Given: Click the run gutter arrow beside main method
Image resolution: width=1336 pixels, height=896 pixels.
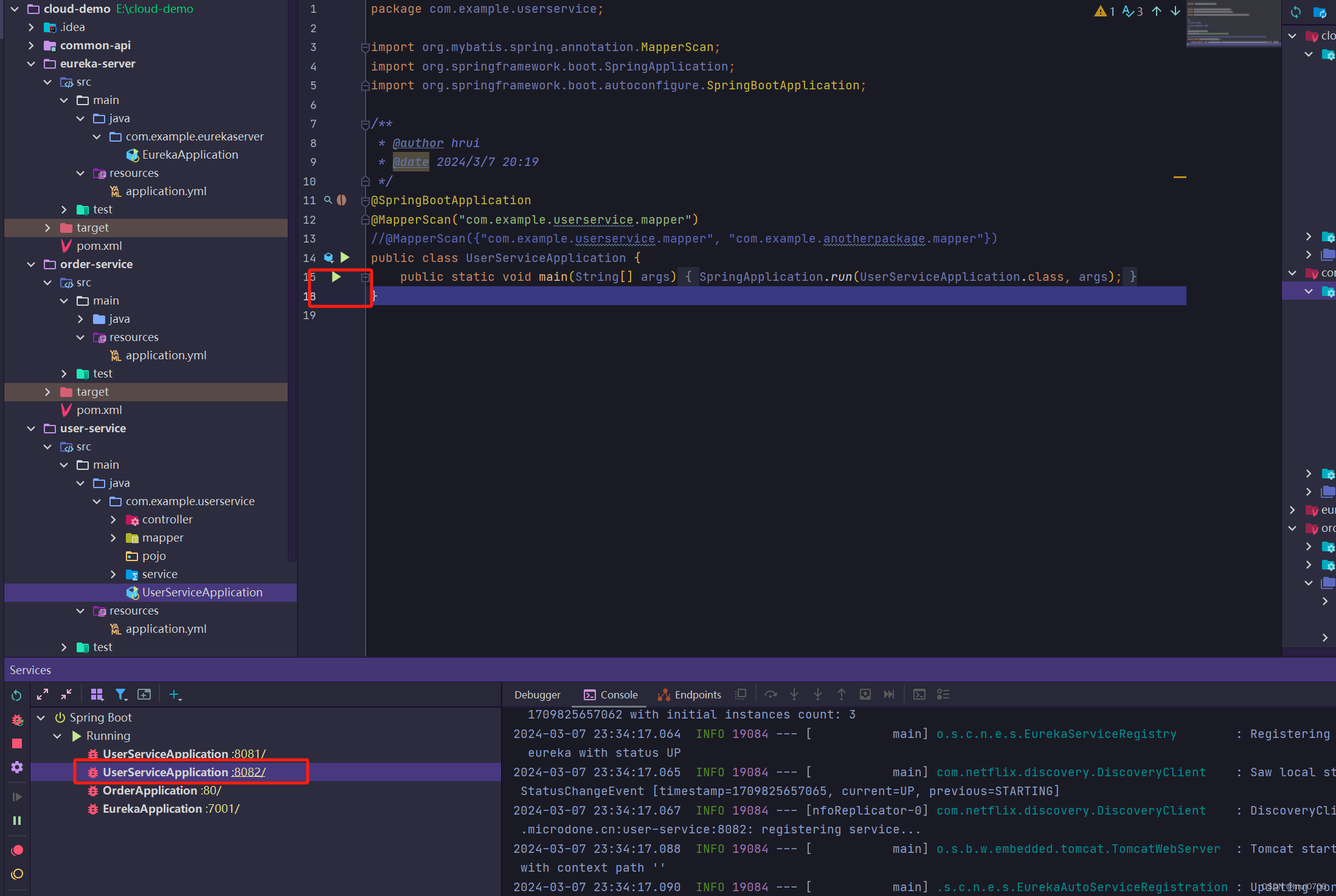Looking at the screenshot, I should click(x=336, y=277).
